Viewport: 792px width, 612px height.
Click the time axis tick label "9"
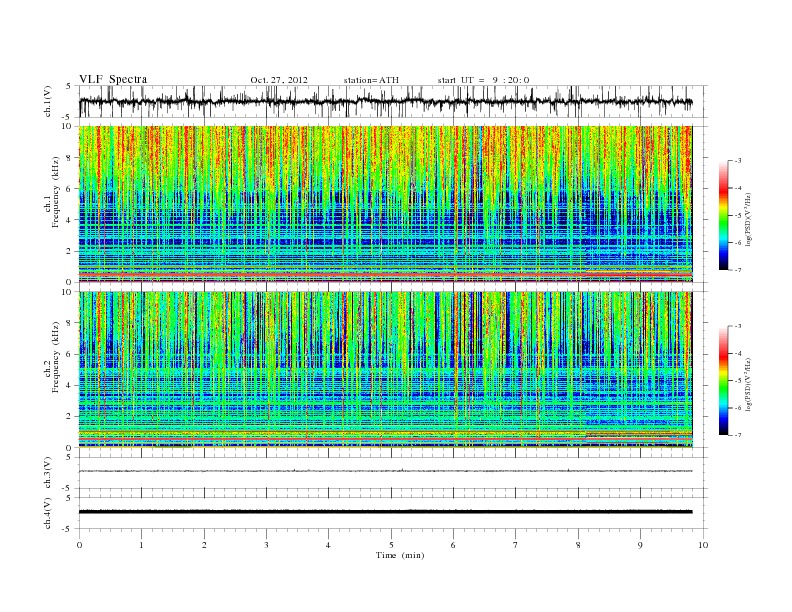click(641, 545)
